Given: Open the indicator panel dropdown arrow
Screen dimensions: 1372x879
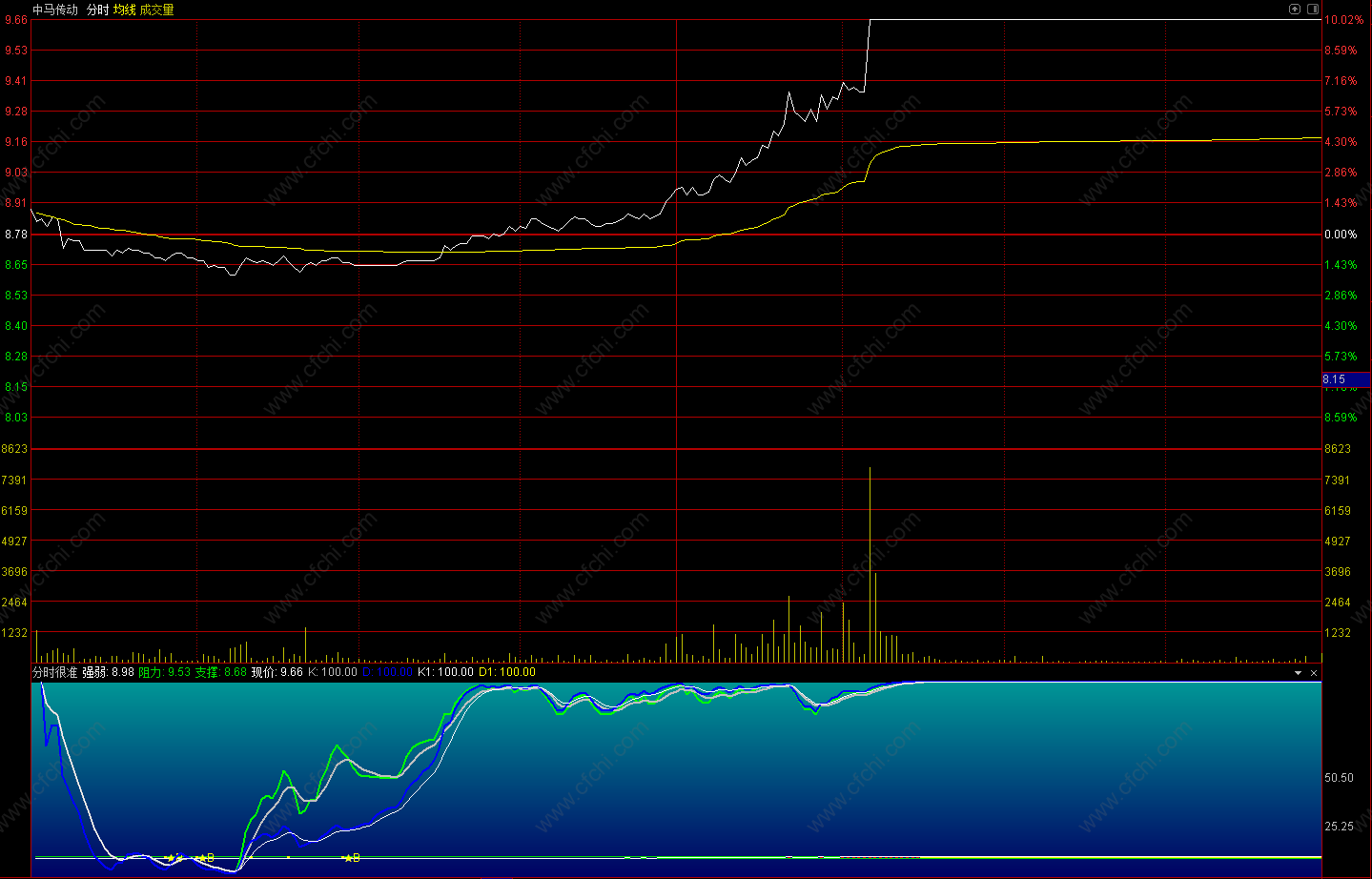Looking at the screenshot, I should point(1298,673).
